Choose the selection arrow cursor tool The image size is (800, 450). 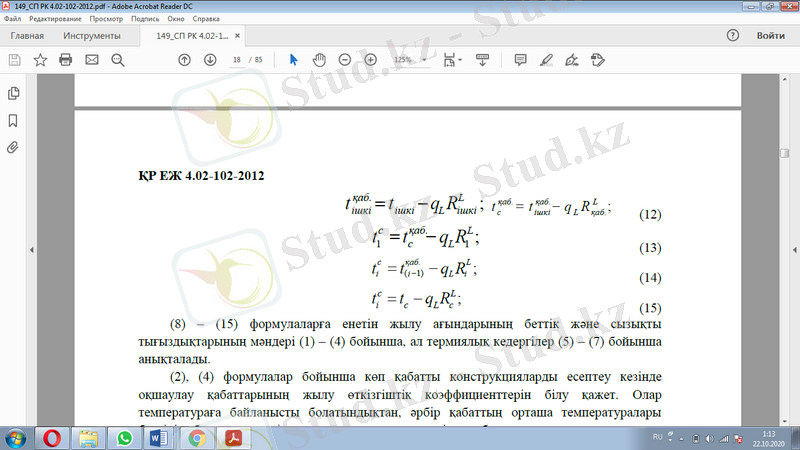click(293, 60)
